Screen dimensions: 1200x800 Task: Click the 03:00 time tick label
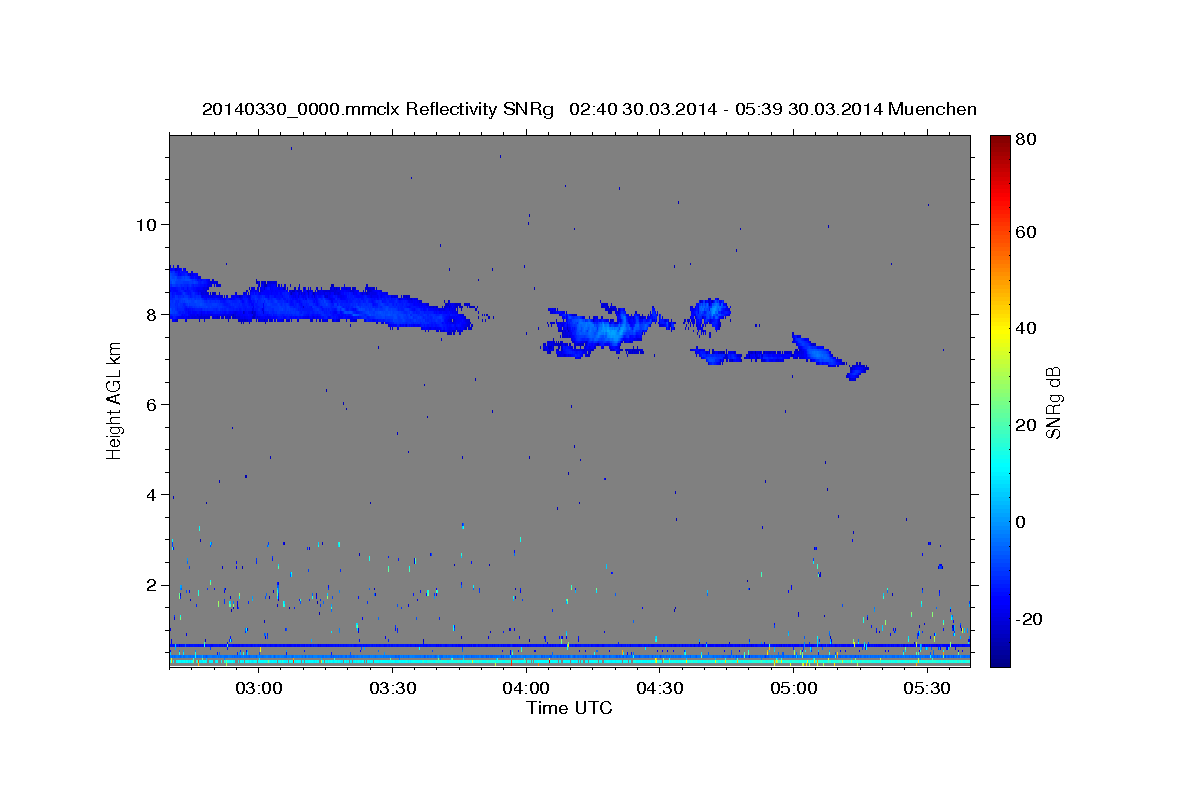[x=258, y=689]
